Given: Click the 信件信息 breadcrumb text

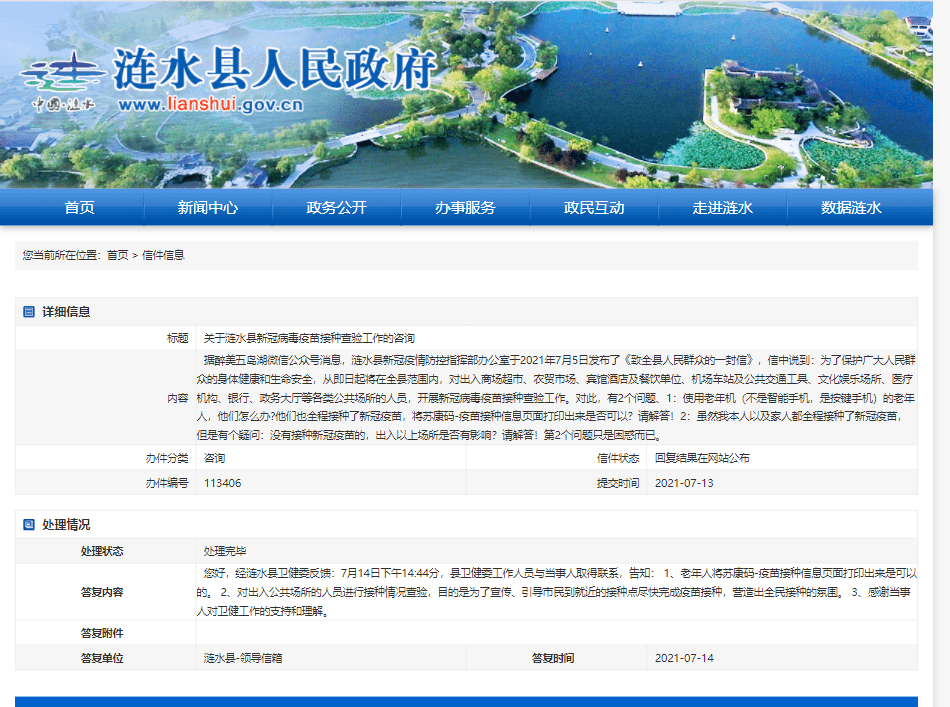Looking at the screenshot, I should (x=163, y=255).
